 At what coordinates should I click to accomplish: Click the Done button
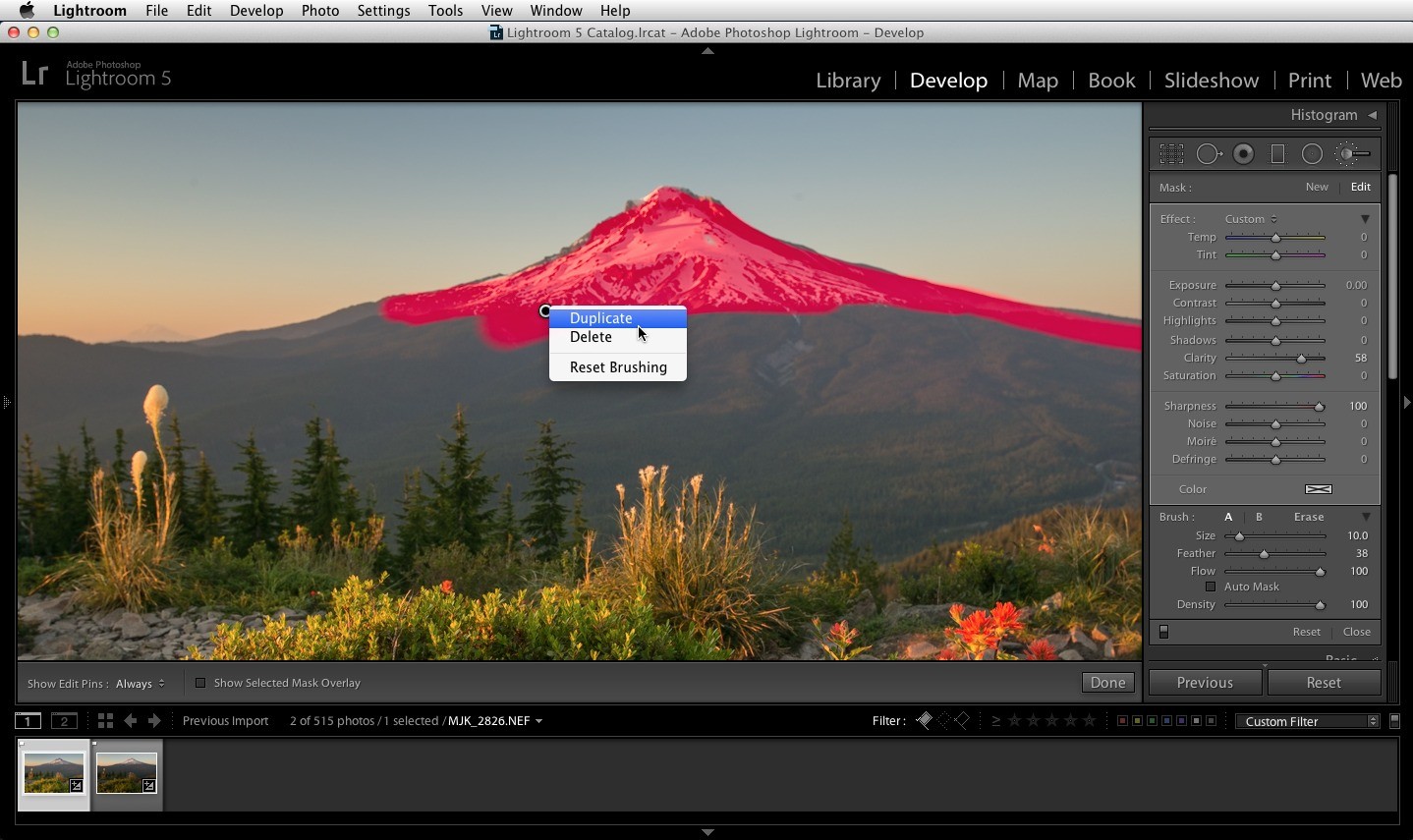tap(1107, 683)
